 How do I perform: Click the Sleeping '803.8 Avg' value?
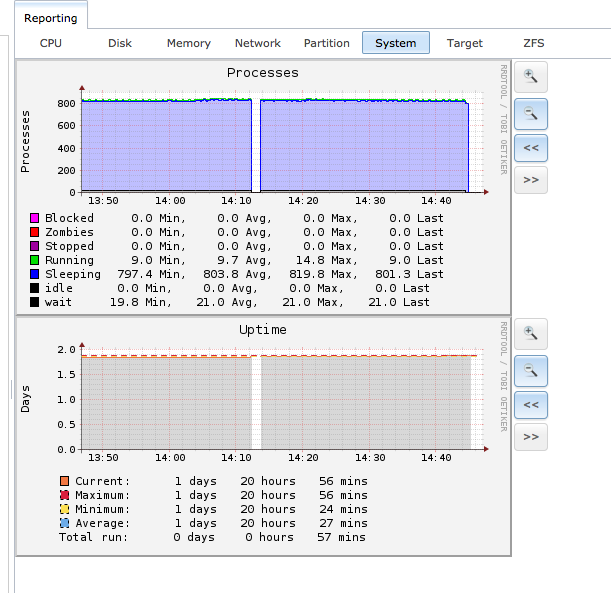(x=237, y=274)
